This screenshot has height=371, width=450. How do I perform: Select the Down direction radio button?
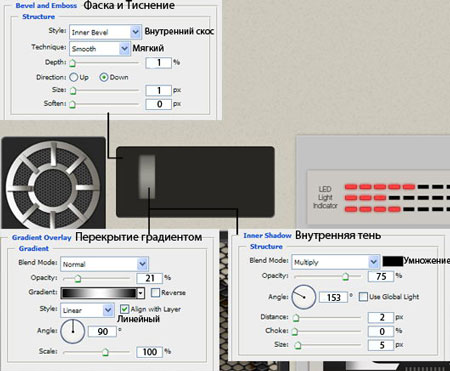[104, 77]
